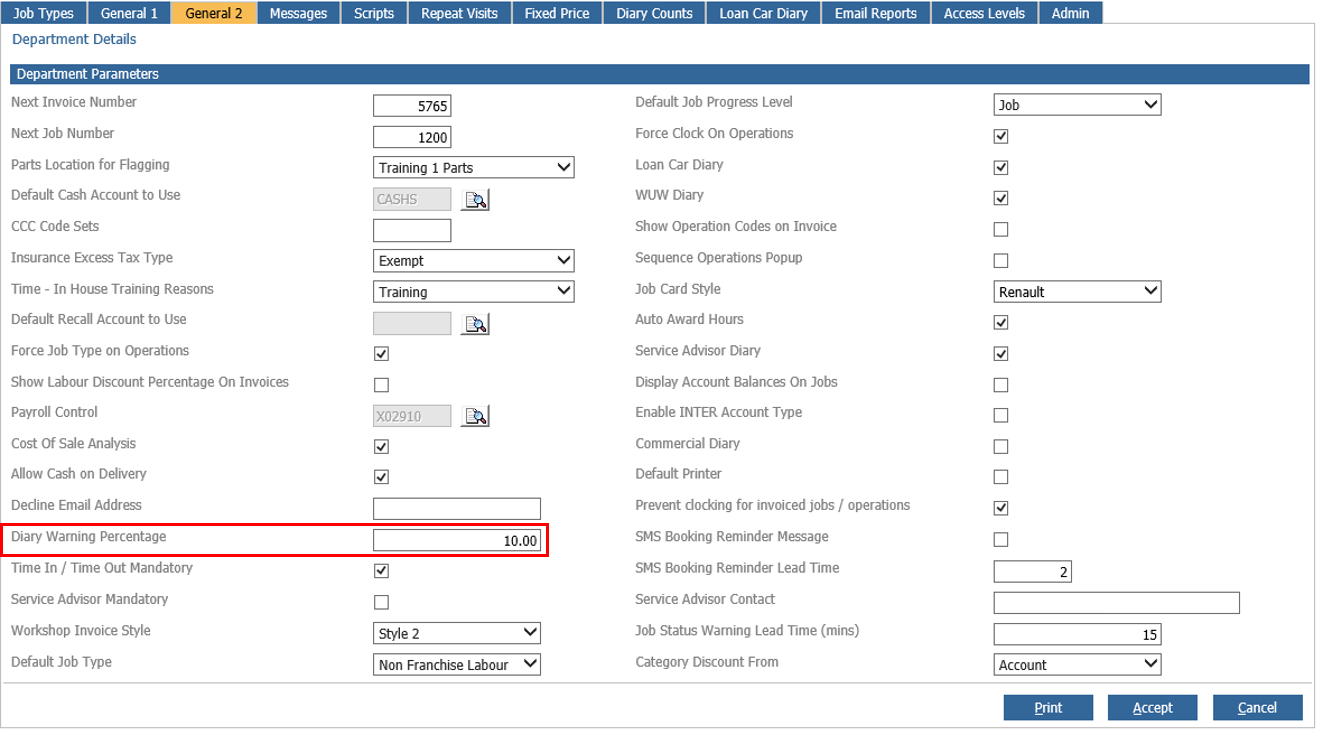Enable SMS Booking Reminder Message
The height and width of the screenshot is (731, 1318).
(x=1001, y=540)
